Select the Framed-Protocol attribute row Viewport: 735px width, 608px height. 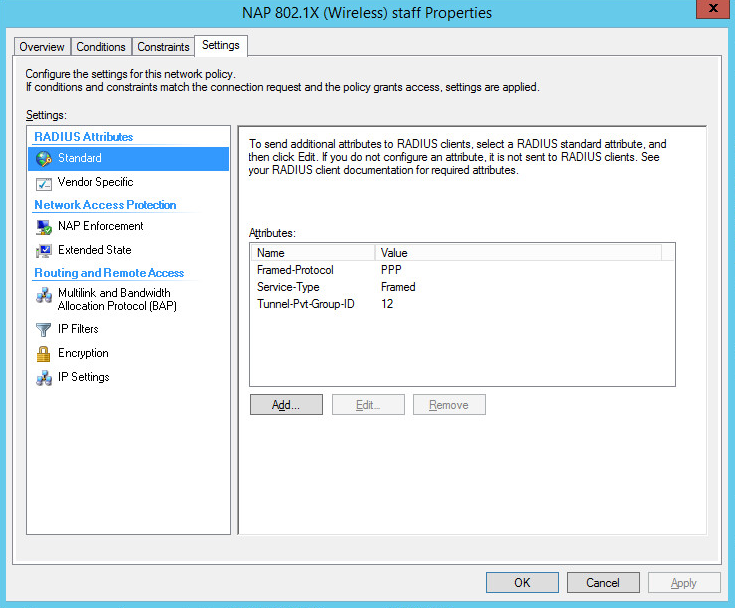pyautogui.click(x=462, y=270)
